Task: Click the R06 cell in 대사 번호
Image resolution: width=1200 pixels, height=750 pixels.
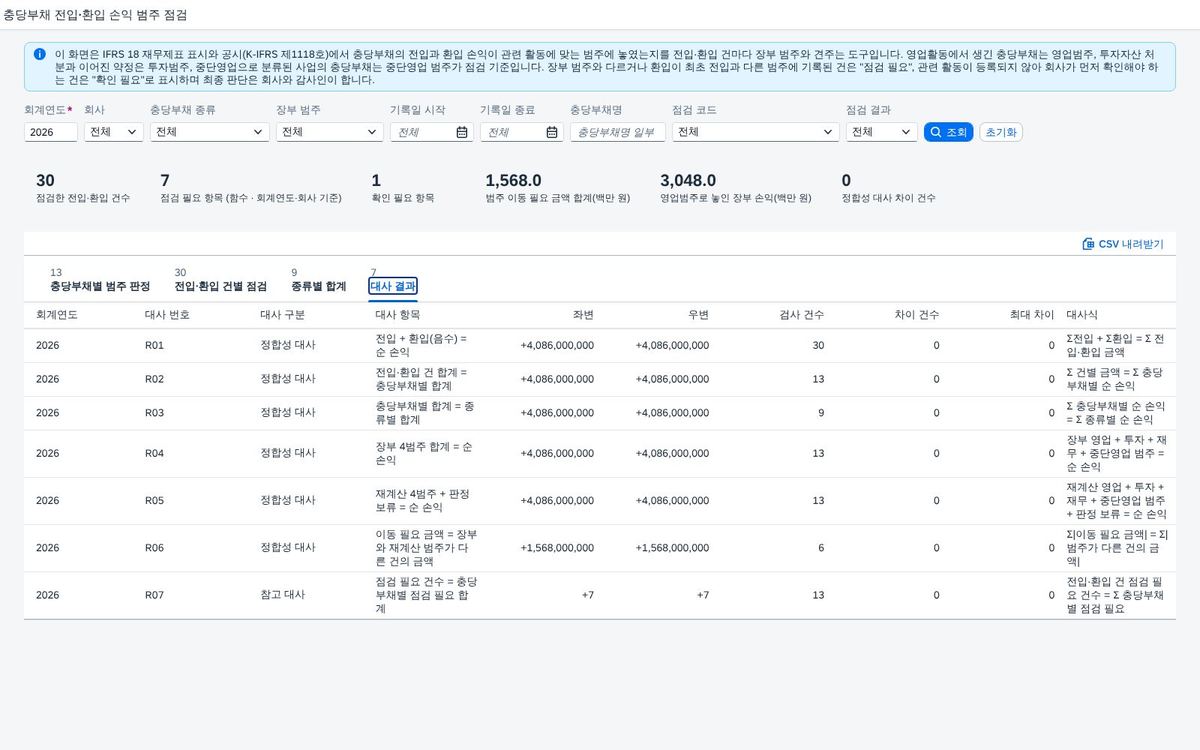Action: pos(154,548)
